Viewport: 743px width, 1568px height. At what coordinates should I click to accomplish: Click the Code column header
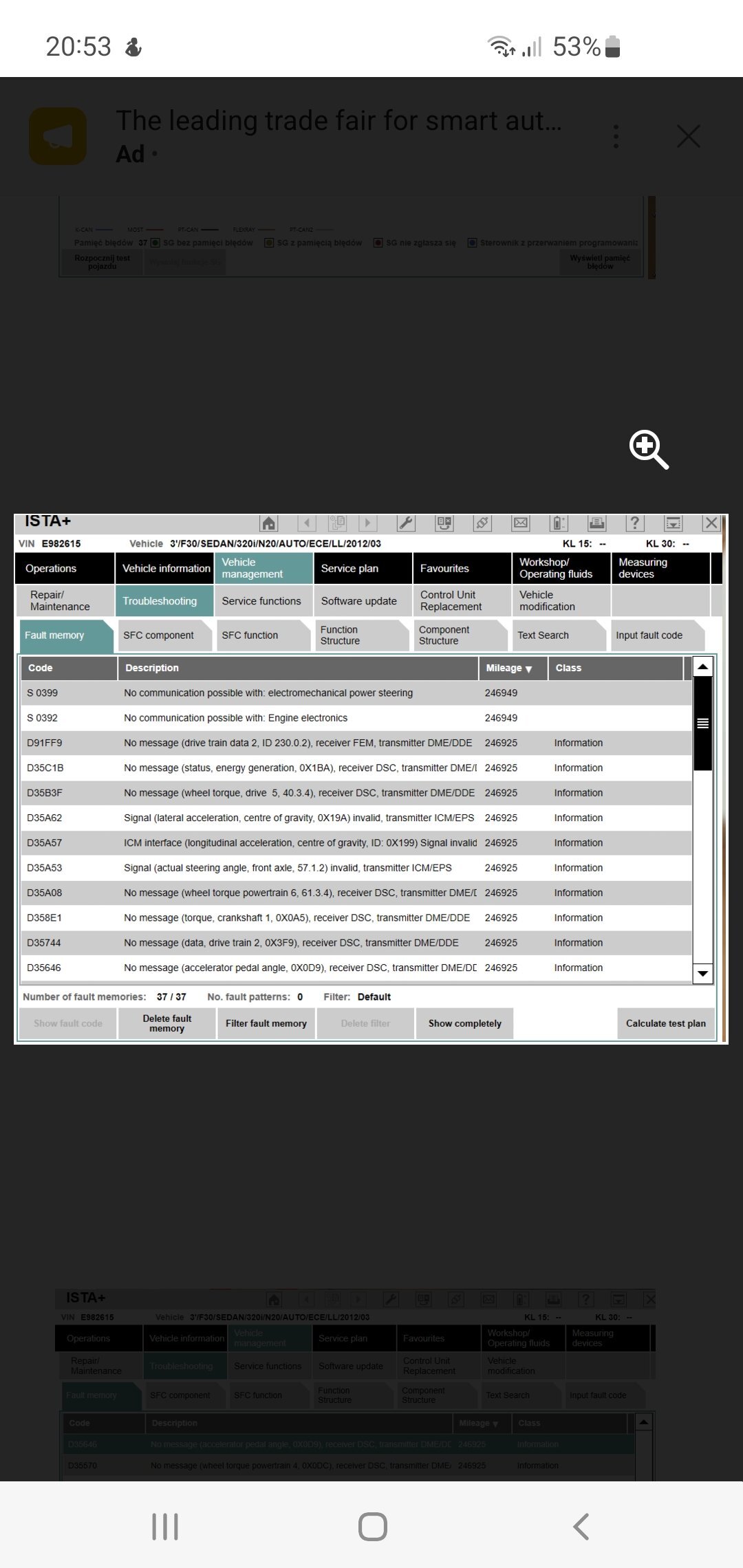pos(69,668)
